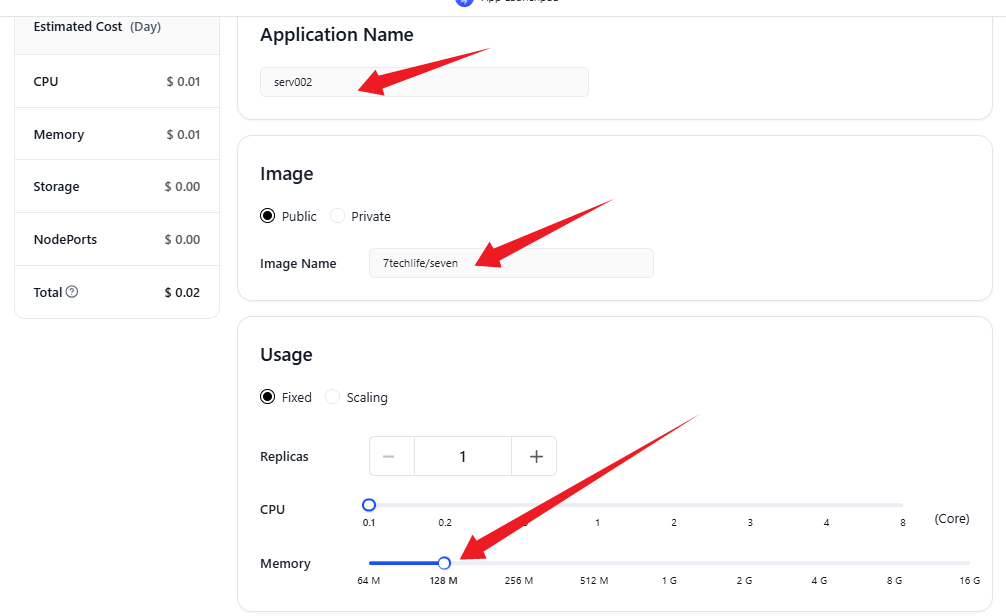Click the NodePorts label in cost panel

pyautogui.click(x=65, y=239)
